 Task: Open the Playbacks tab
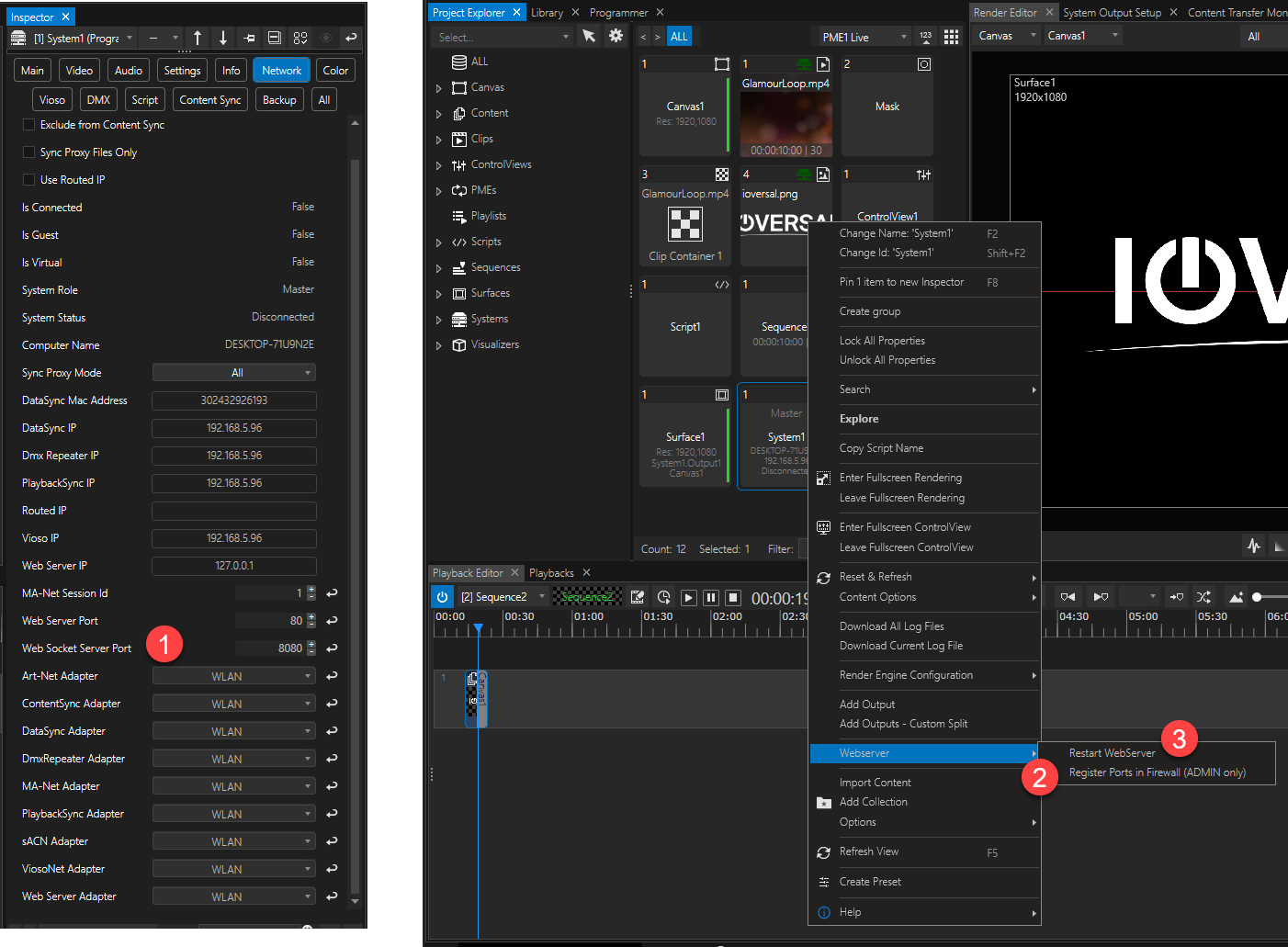tap(551, 573)
